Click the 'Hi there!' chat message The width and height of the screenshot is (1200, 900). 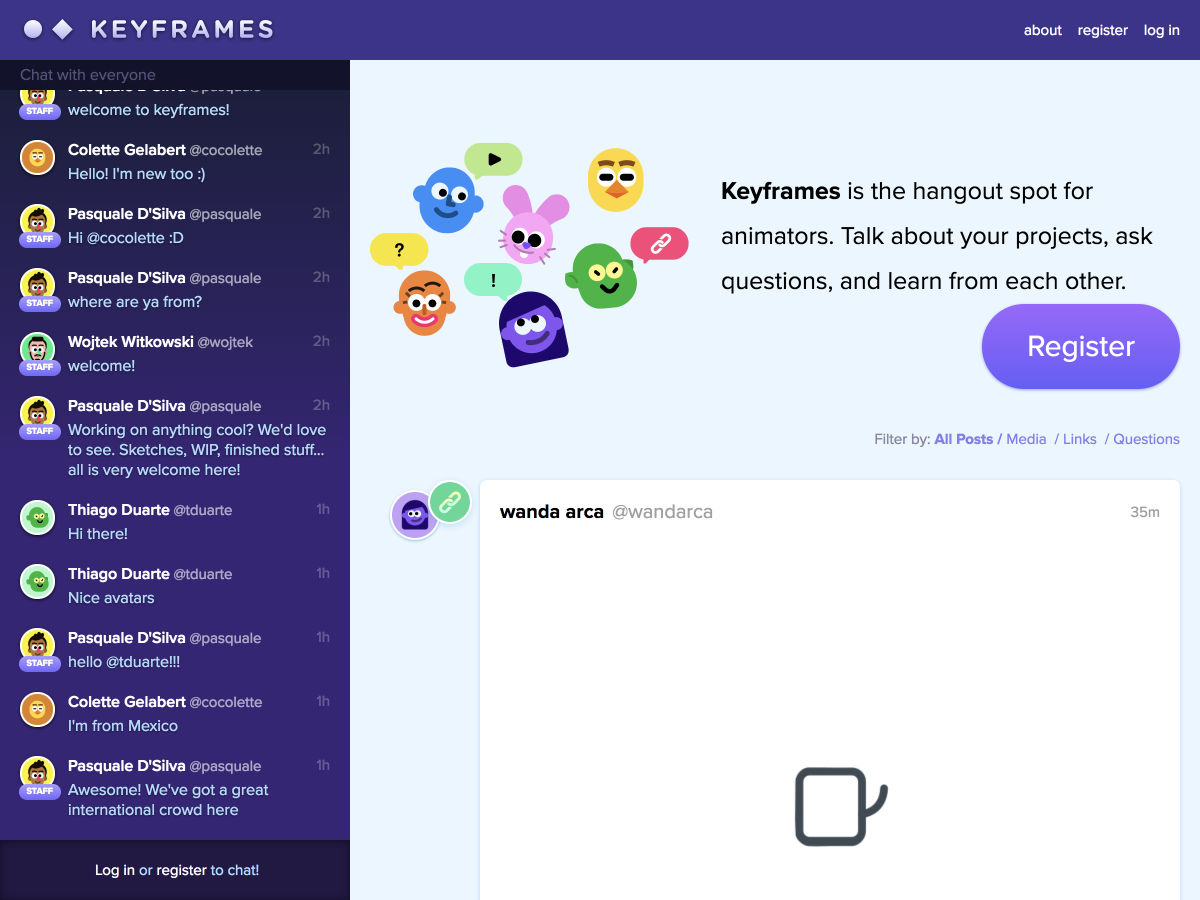point(98,534)
